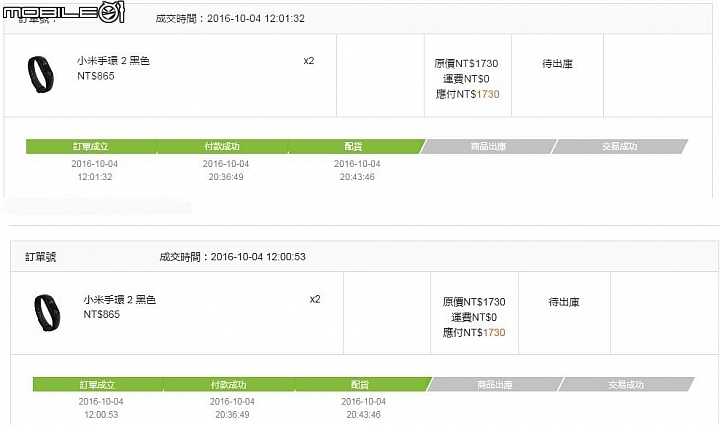Click the Mobile01 logo watermark

click(x=63, y=11)
